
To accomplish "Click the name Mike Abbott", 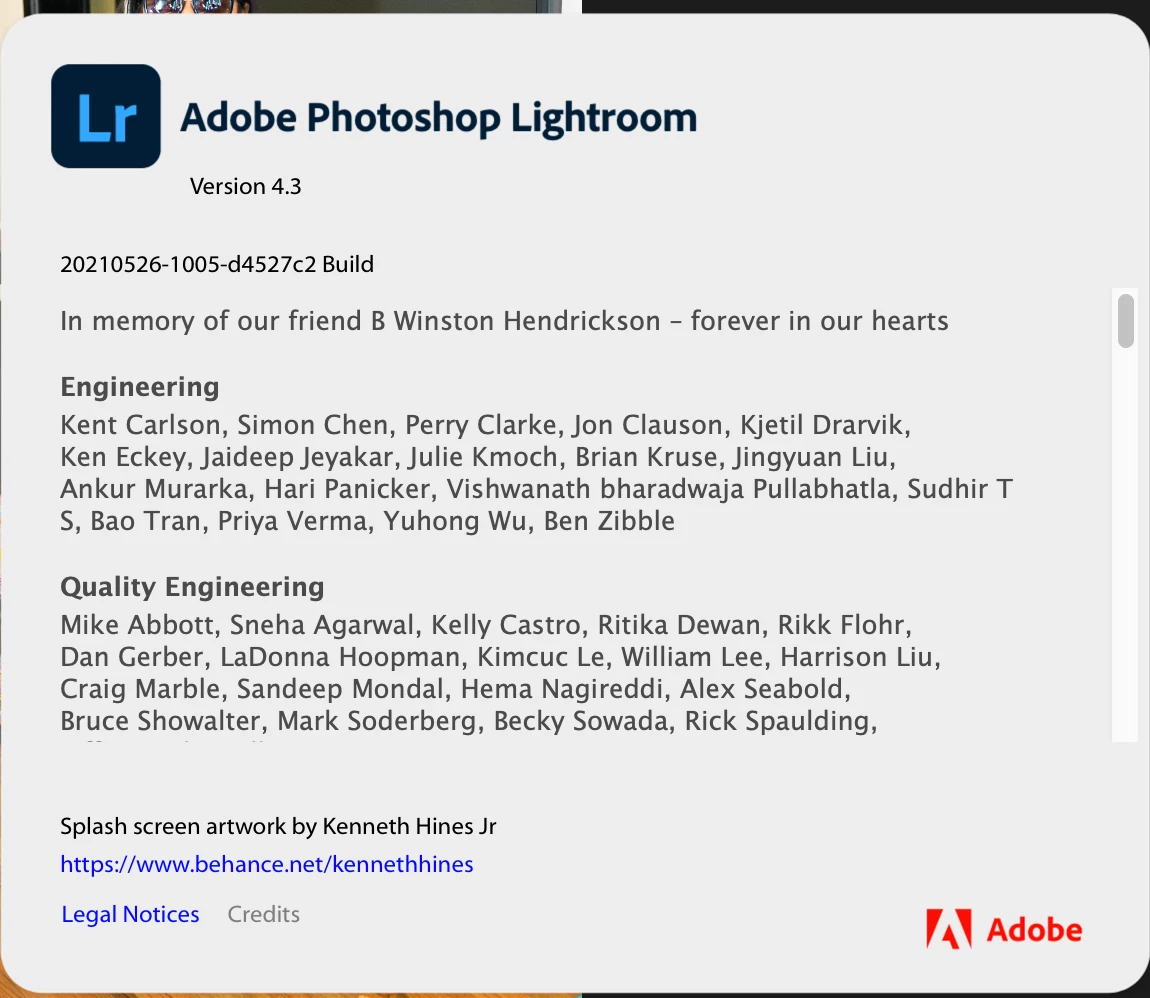I will coord(137,625).
